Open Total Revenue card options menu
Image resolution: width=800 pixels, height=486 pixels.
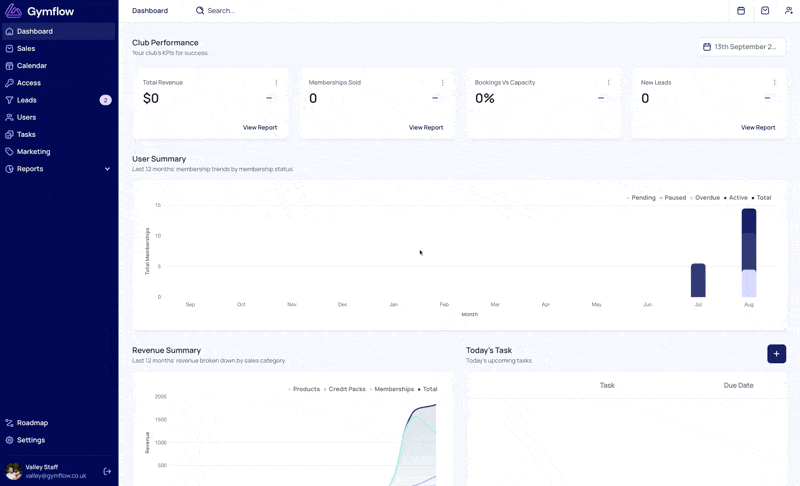tap(276, 83)
